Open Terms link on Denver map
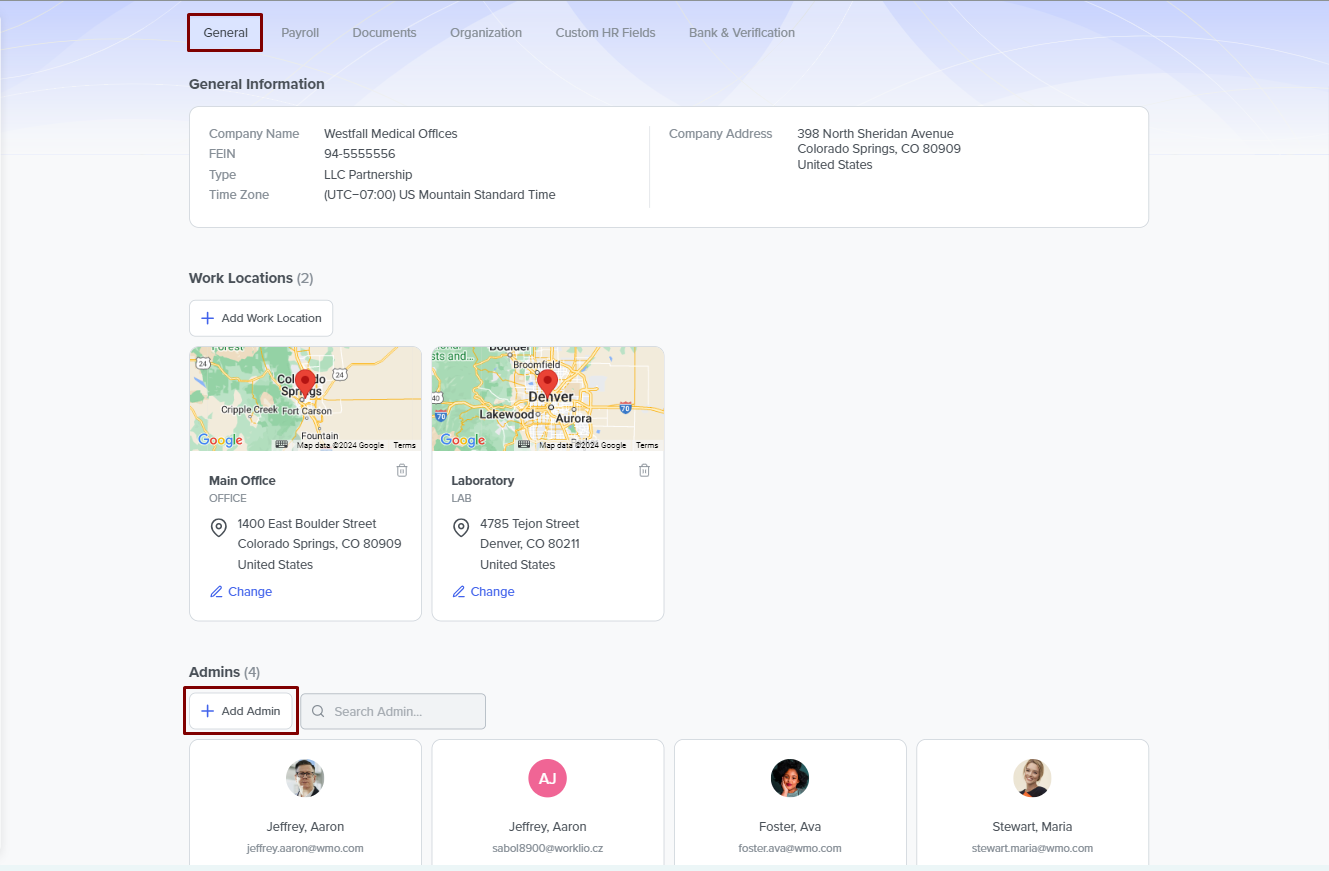The width and height of the screenshot is (1329, 871). click(647, 445)
